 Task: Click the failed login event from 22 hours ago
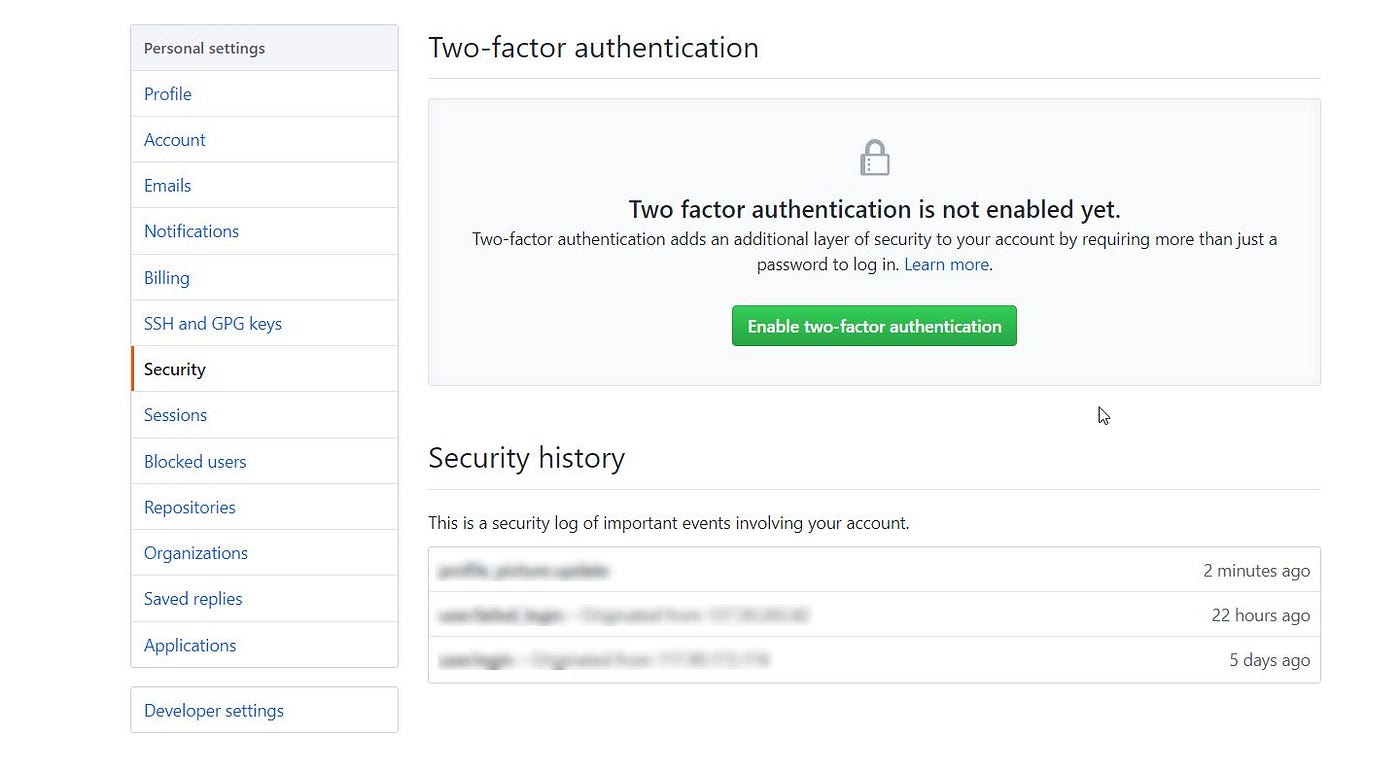874,615
